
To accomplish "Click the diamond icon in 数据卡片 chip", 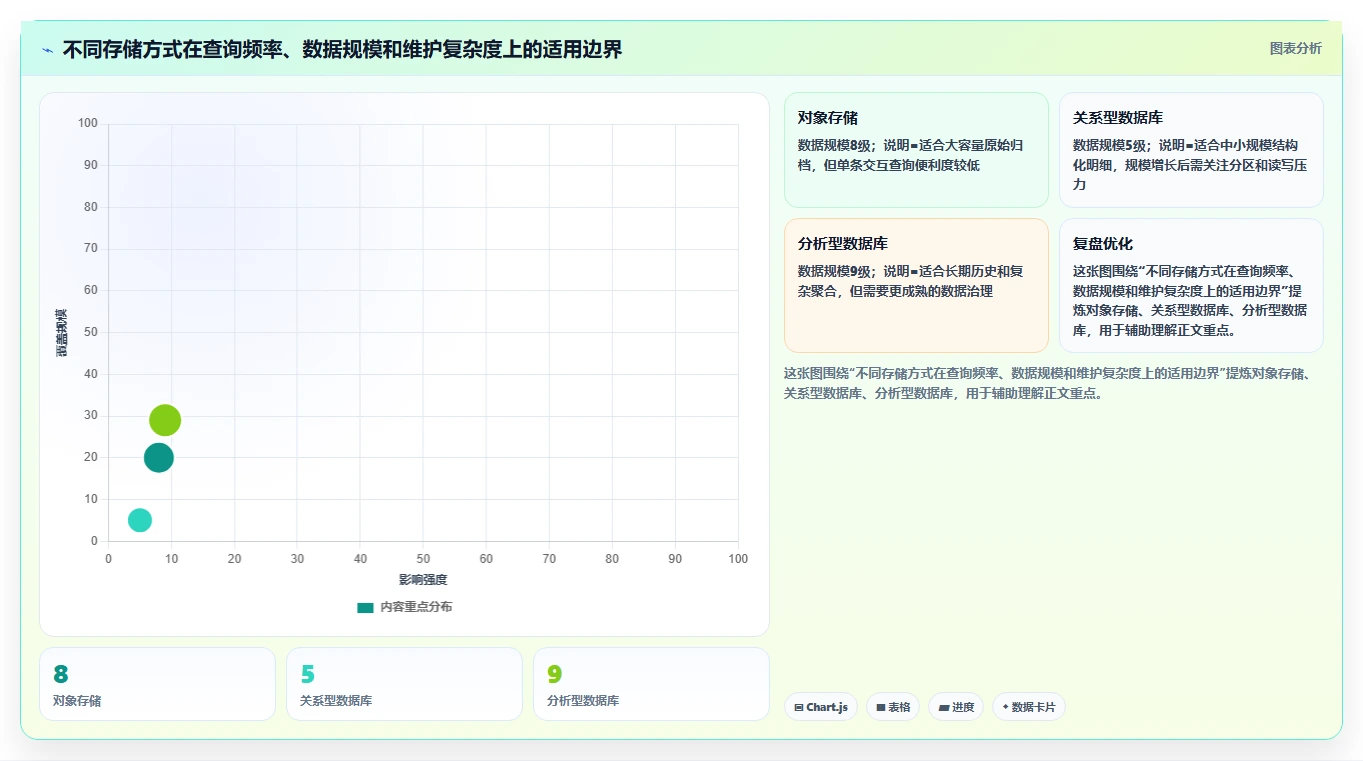I will point(1005,707).
